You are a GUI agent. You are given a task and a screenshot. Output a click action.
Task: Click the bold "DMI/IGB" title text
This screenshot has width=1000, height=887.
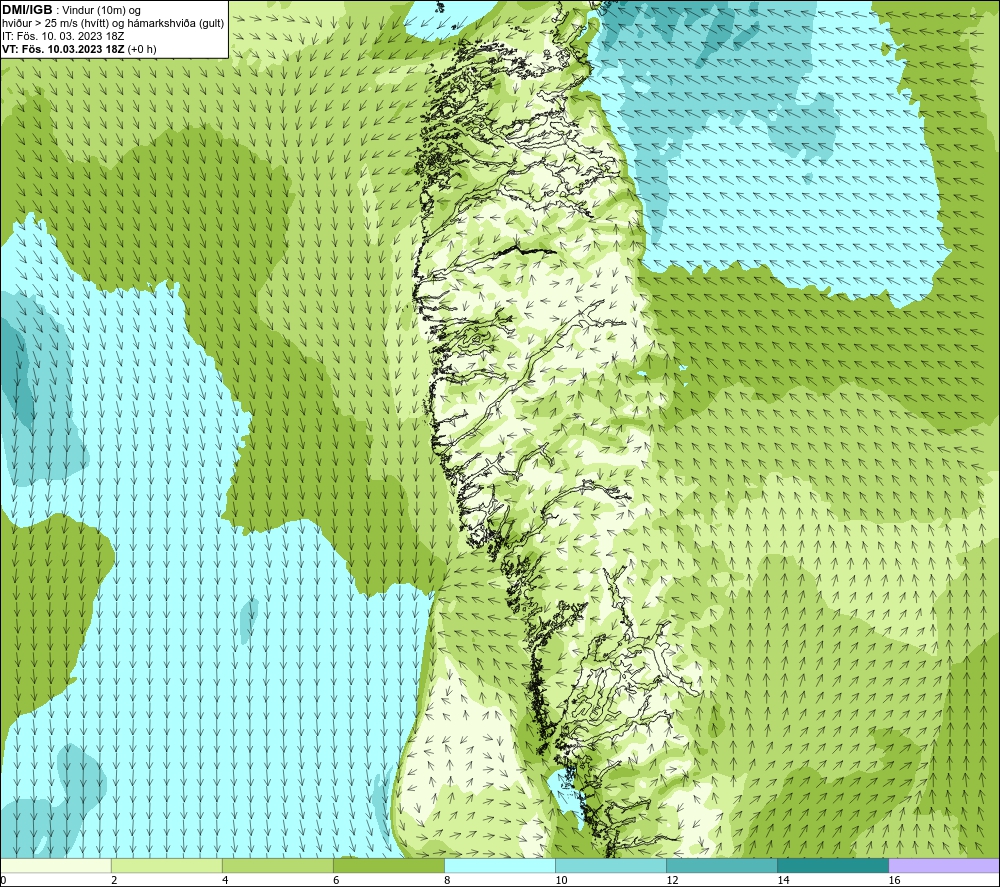coord(27,10)
